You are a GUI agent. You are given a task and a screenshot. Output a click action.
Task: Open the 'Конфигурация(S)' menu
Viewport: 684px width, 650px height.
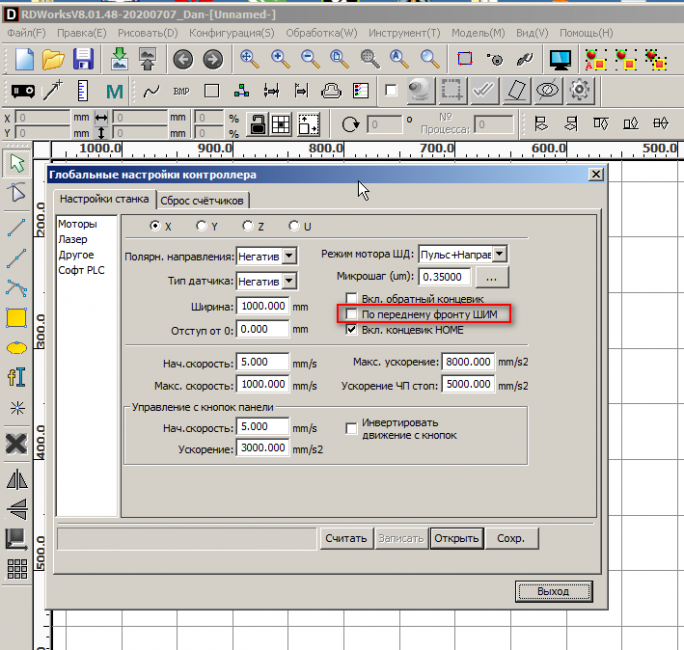[x=232, y=33]
